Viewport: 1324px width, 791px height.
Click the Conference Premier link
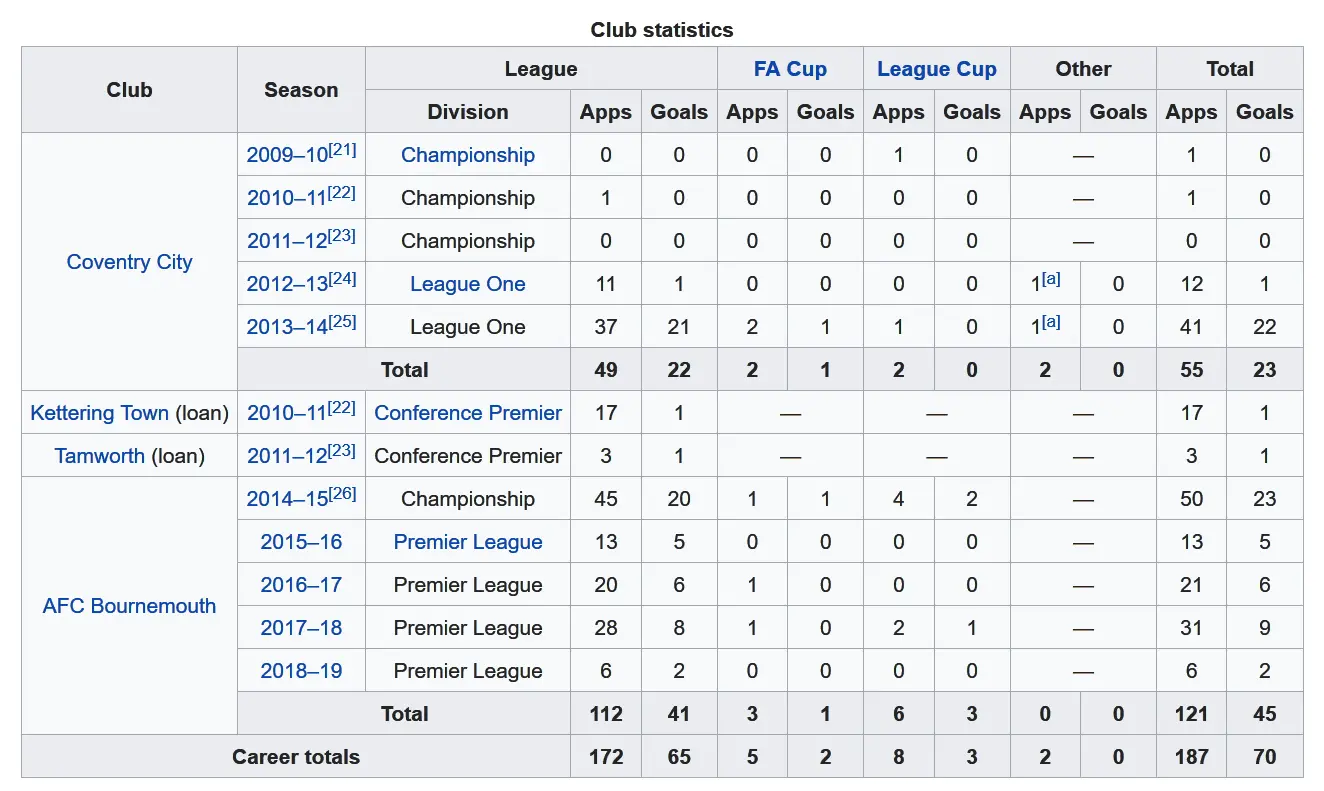[467, 413]
